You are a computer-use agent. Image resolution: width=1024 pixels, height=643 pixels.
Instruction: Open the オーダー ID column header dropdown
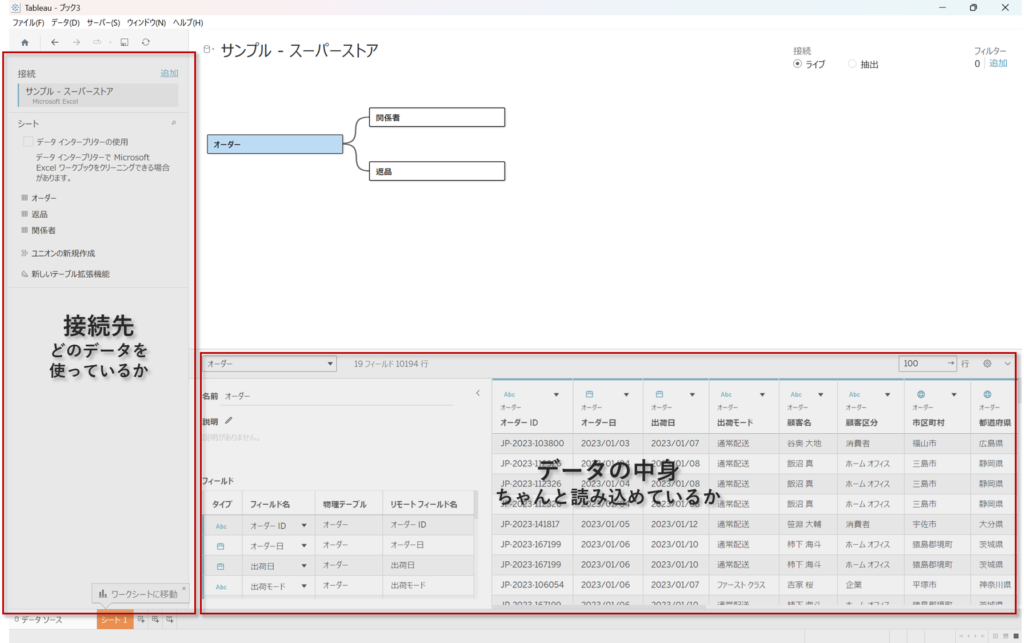click(556, 394)
